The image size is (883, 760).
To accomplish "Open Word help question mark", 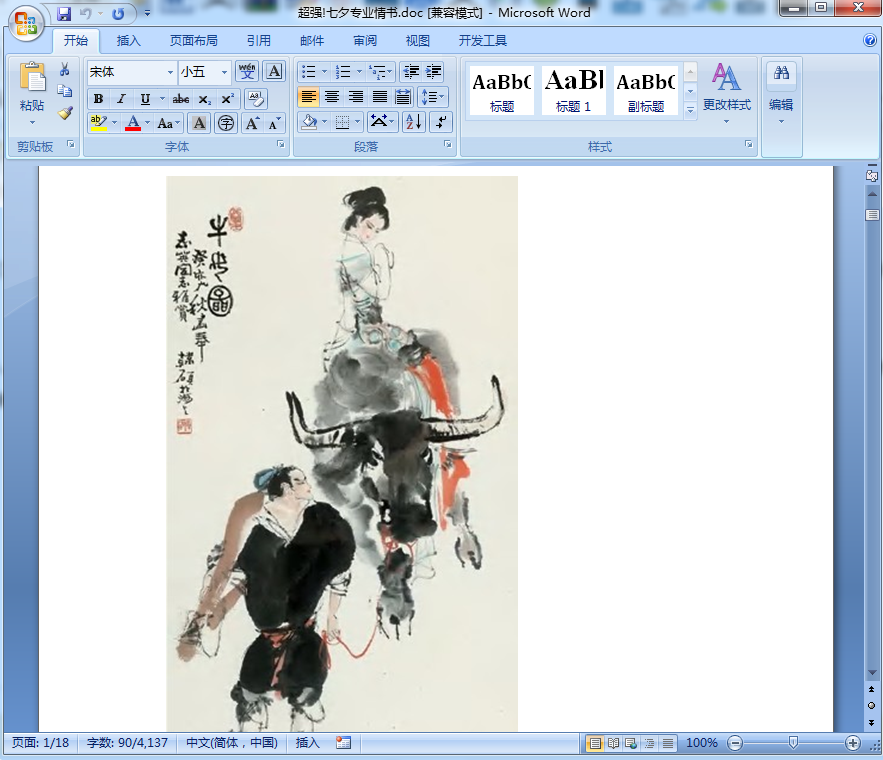I will [x=869, y=41].
